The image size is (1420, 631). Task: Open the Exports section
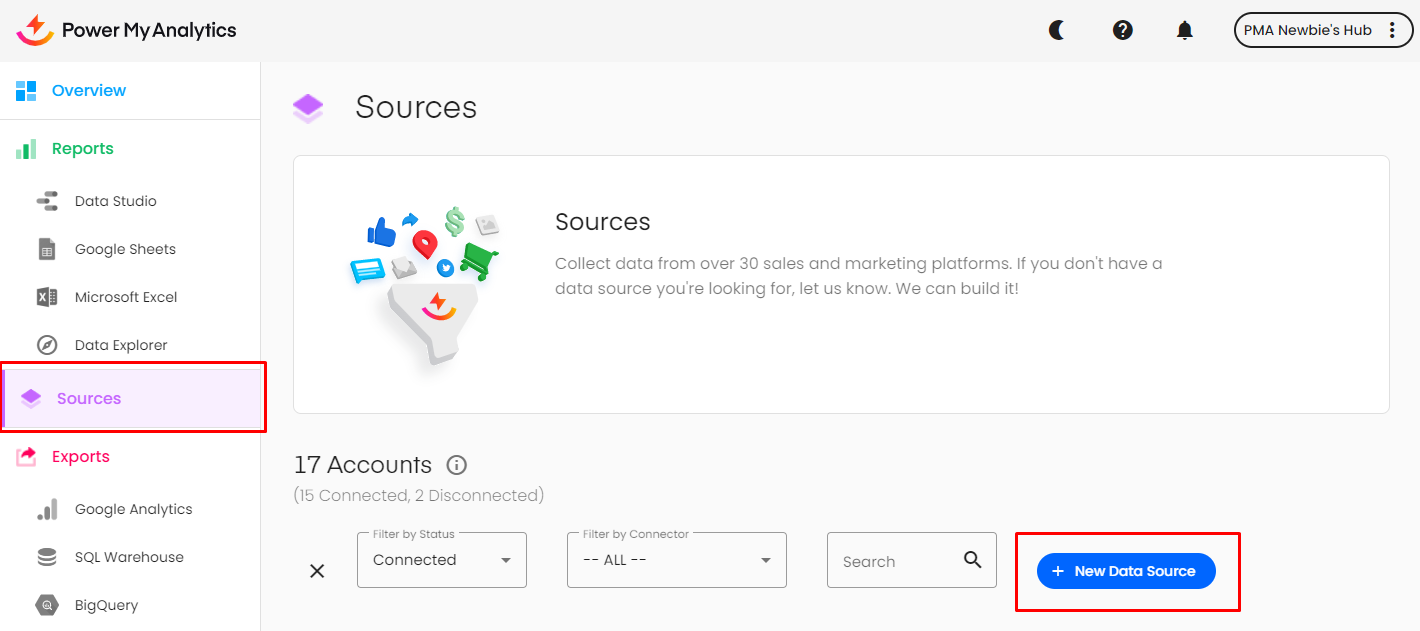pos(80,457)
